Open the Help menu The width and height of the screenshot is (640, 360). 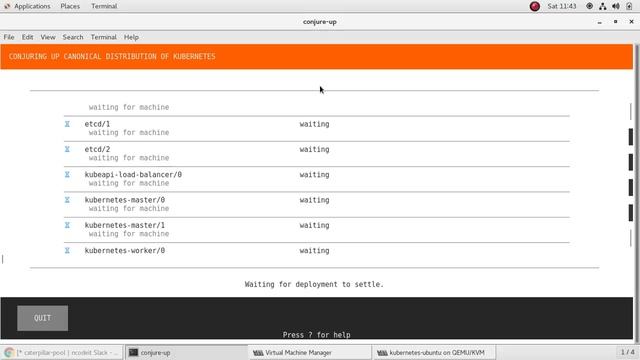pos(131,37)
